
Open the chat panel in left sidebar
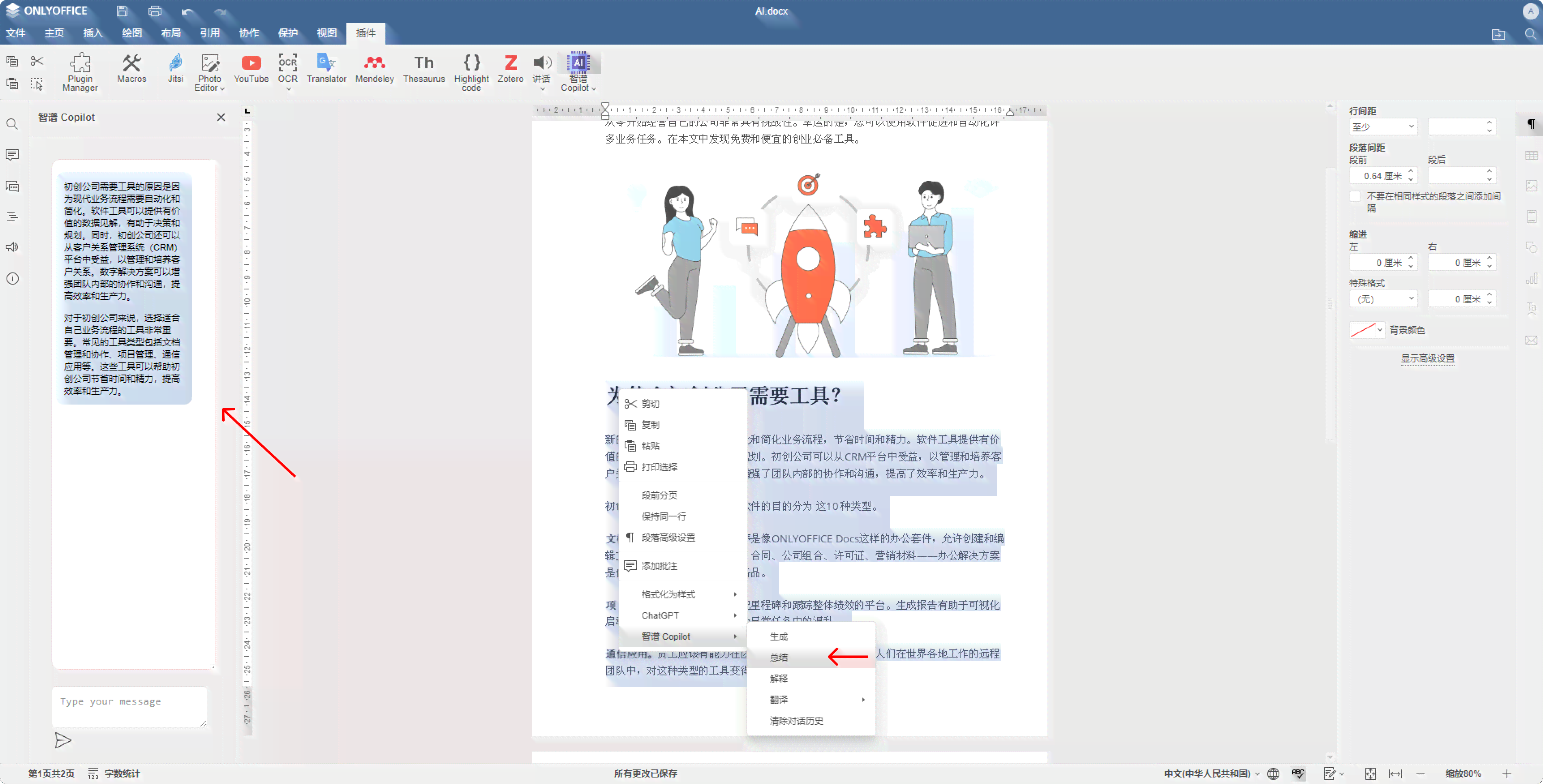(x=12, y=186)
